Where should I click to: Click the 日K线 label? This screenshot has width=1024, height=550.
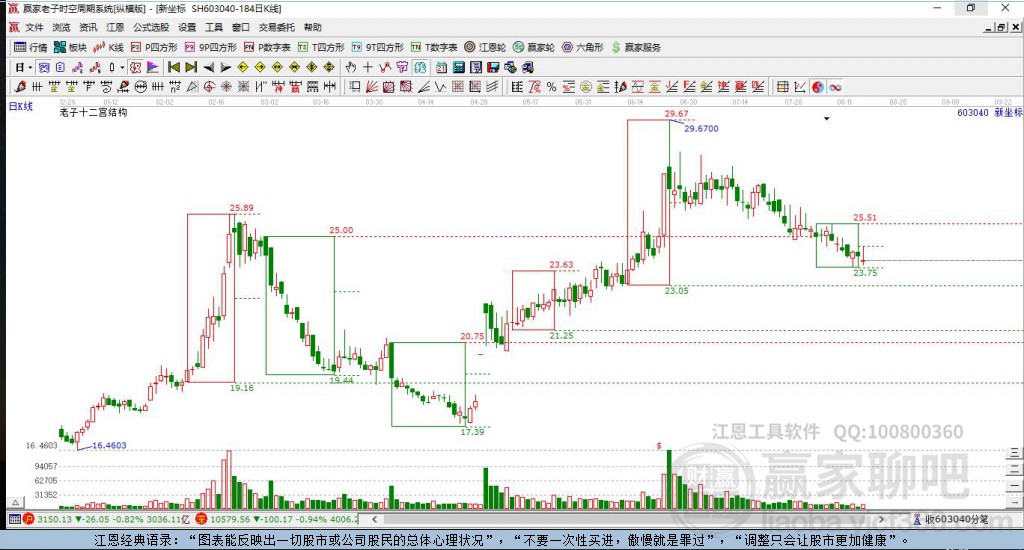(x=21, y=106)
